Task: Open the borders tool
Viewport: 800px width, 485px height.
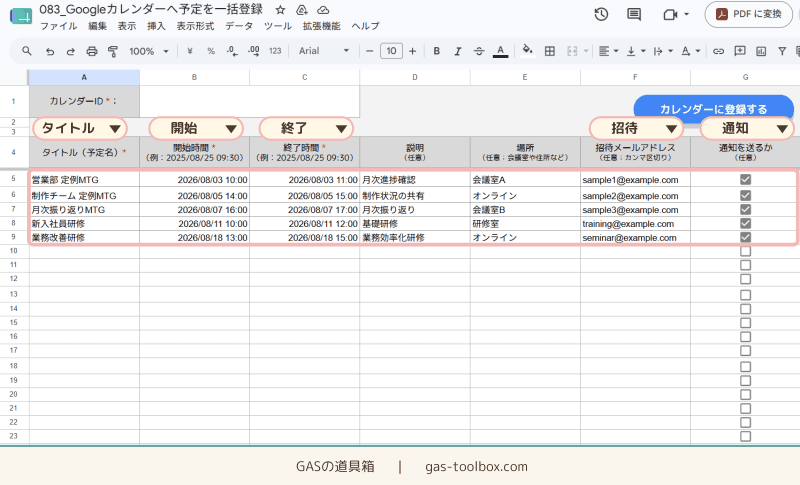Action: click(x=549, y=51)
